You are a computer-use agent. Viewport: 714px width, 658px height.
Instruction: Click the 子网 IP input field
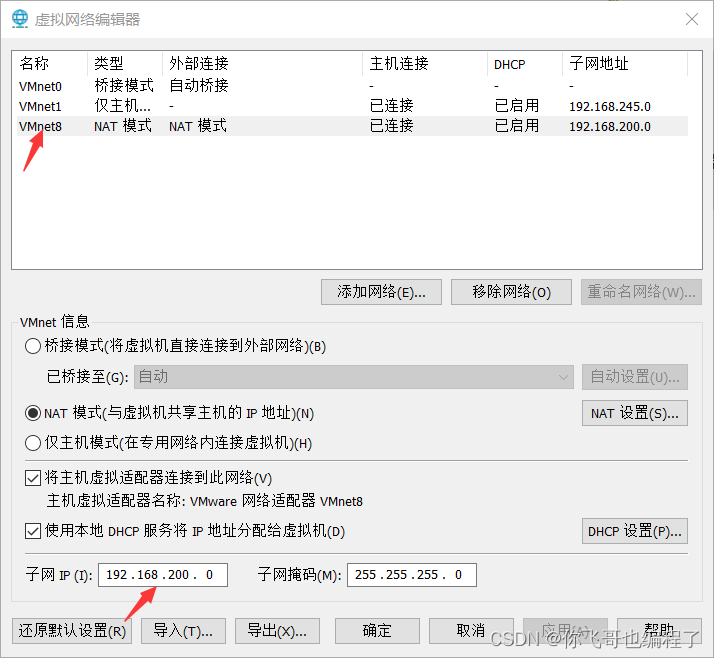click(163, 575)
